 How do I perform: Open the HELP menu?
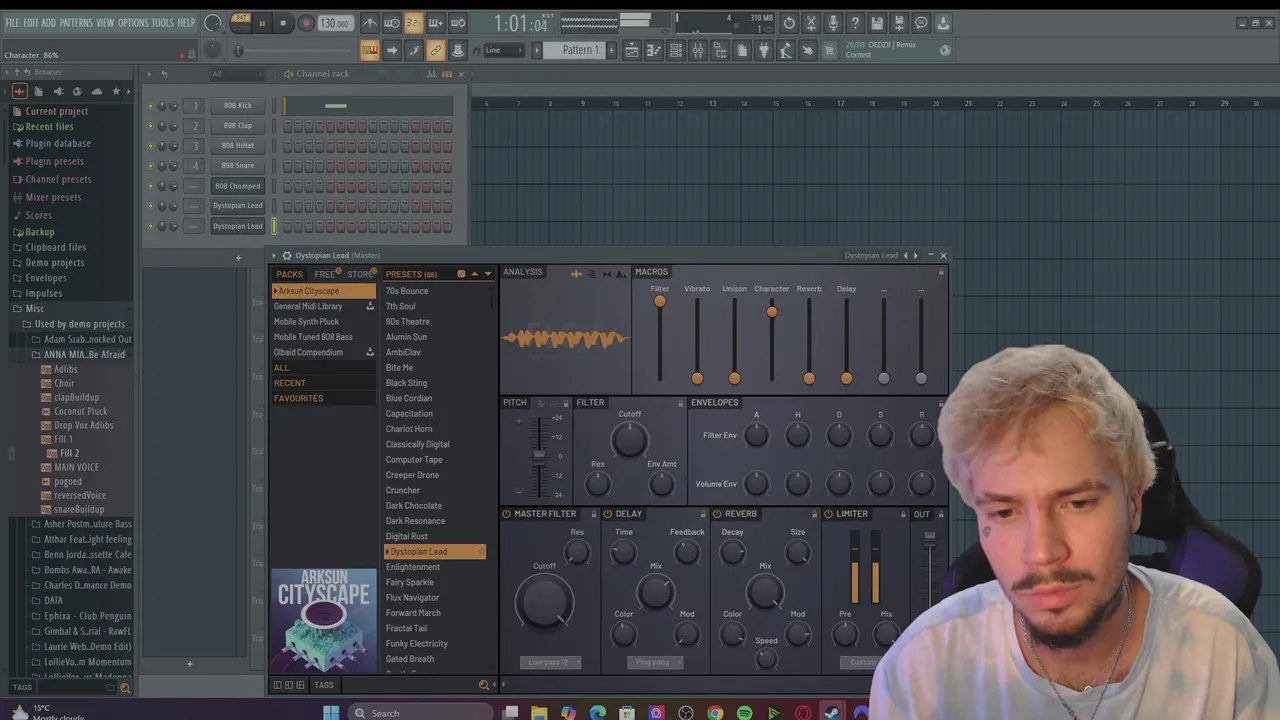click(x=186, y=23)
